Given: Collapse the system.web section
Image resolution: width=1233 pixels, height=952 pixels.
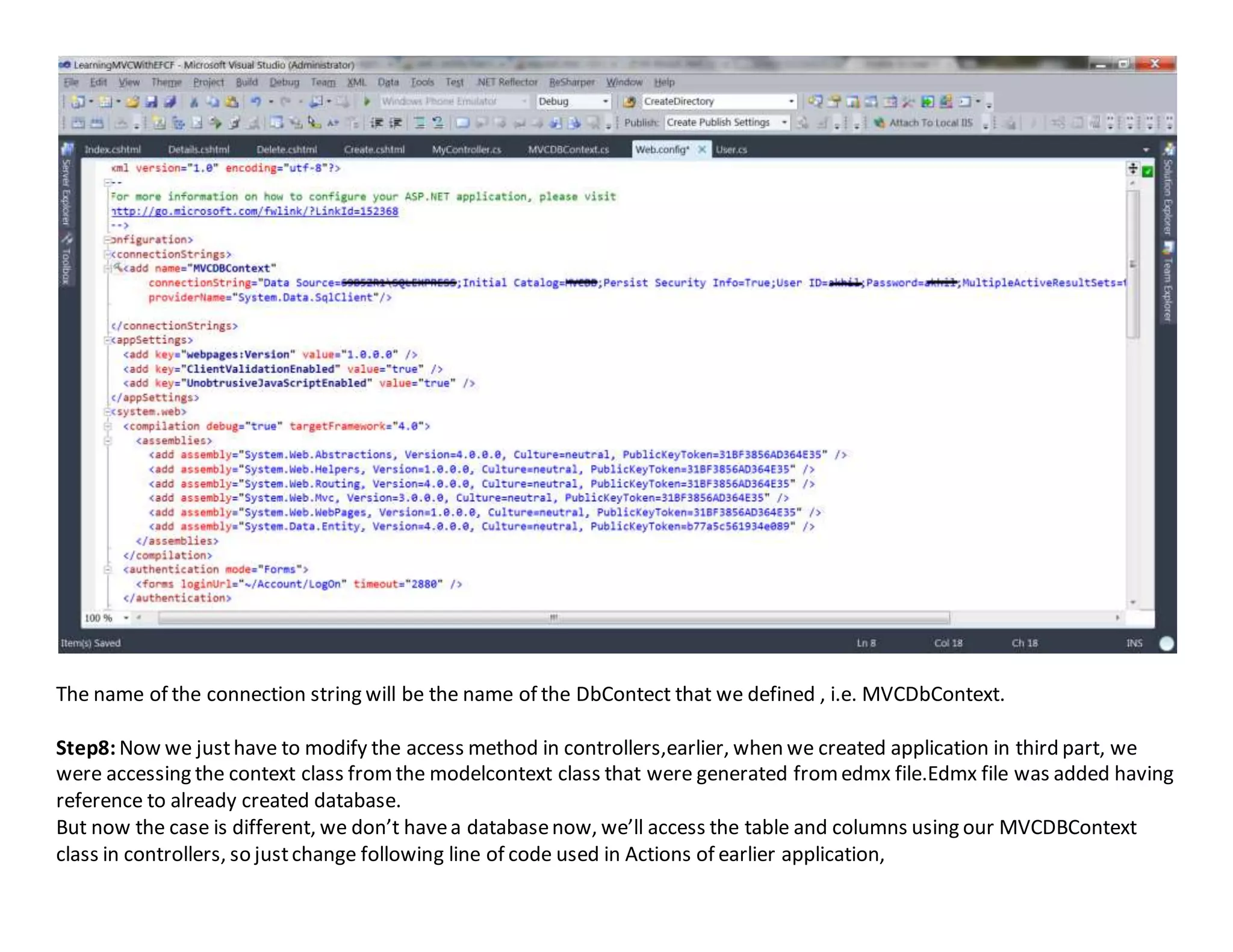Looking at the screenshot, I should click(108, 412).
